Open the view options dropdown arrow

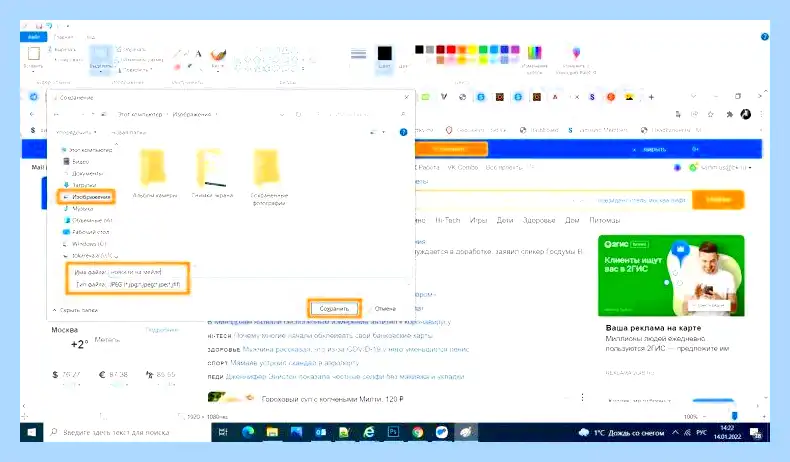(383, 133)
